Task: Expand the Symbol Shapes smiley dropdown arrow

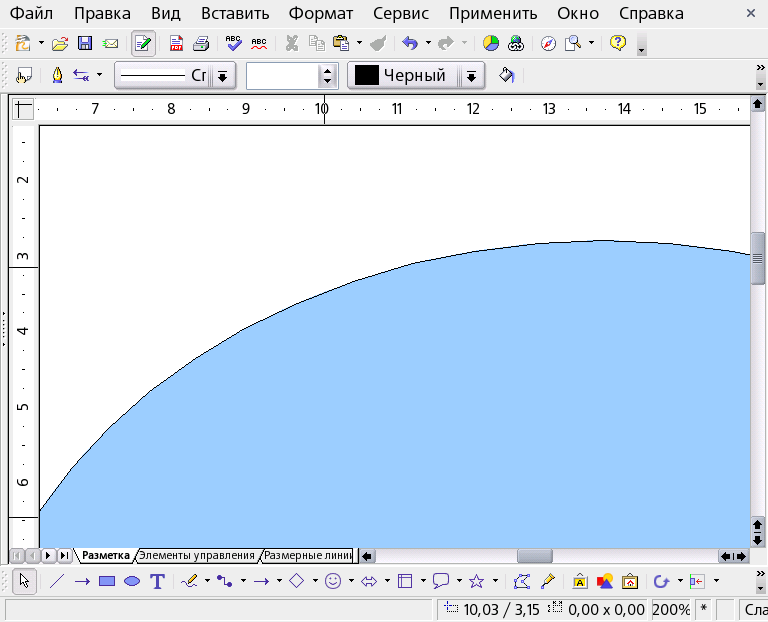Action: pyautogui.click(x=351, y=581)
